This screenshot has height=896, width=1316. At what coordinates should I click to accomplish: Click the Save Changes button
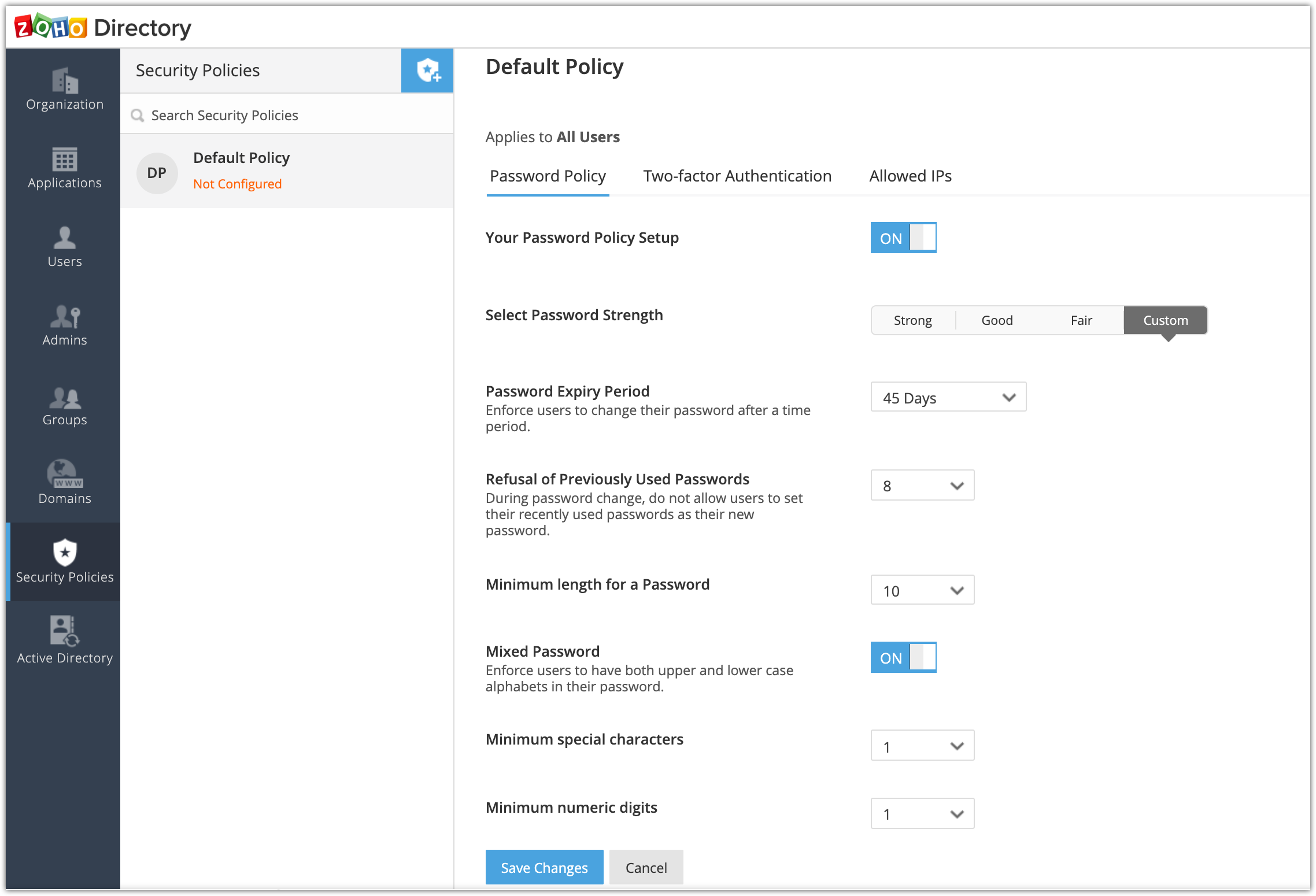[x=544, y=867]
